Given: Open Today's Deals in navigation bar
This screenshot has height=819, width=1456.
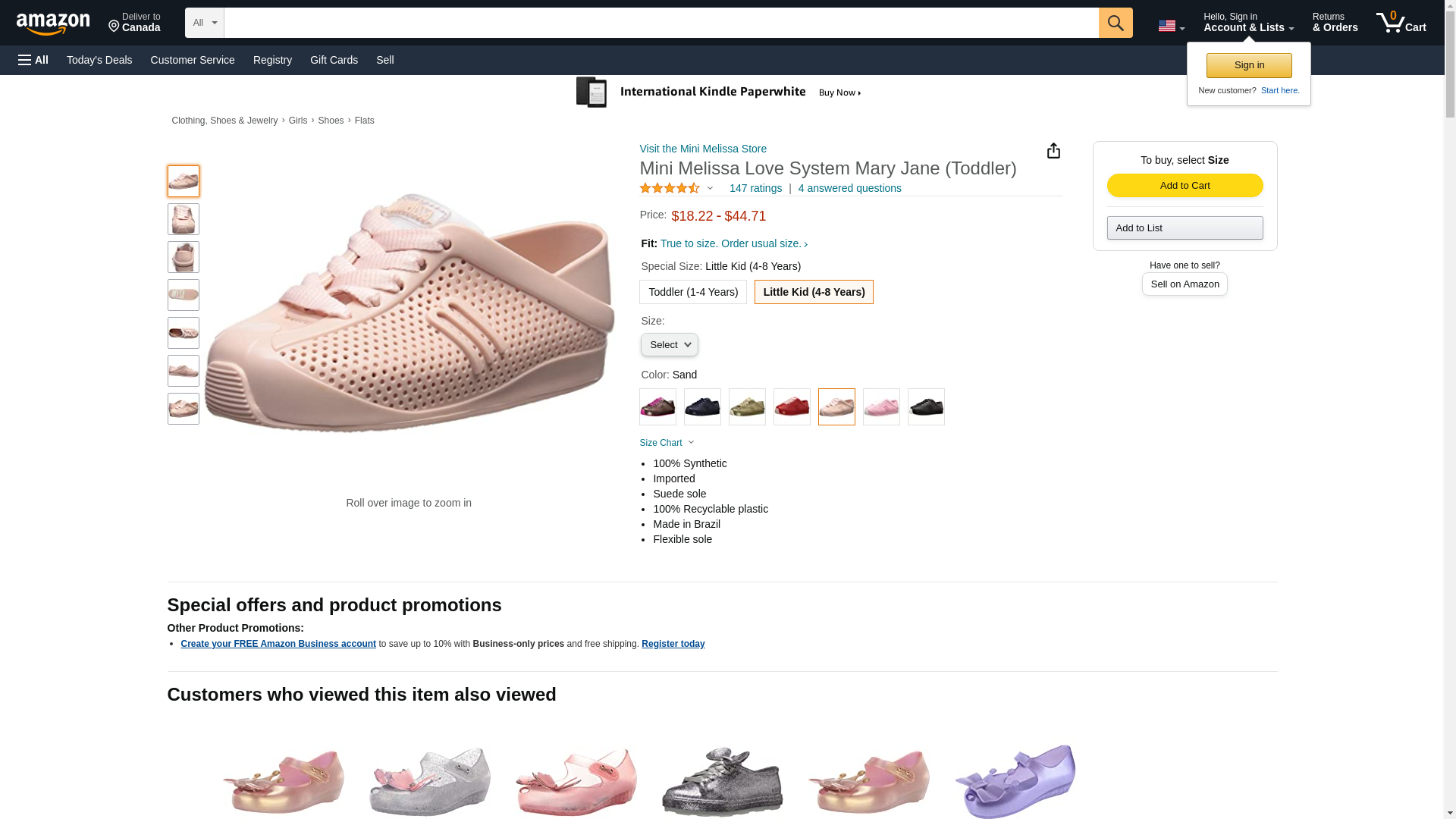Looking at the screenshot, I should pyautogui.click(x=99, y=60).
